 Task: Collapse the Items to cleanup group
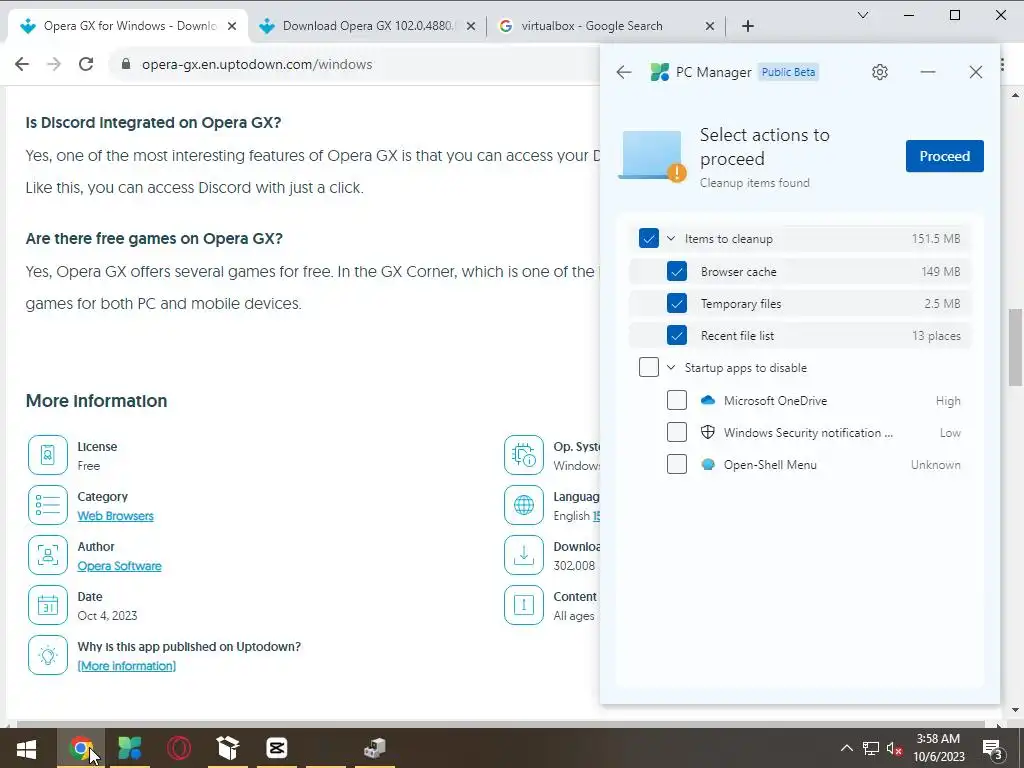click(x=671, y=238)
